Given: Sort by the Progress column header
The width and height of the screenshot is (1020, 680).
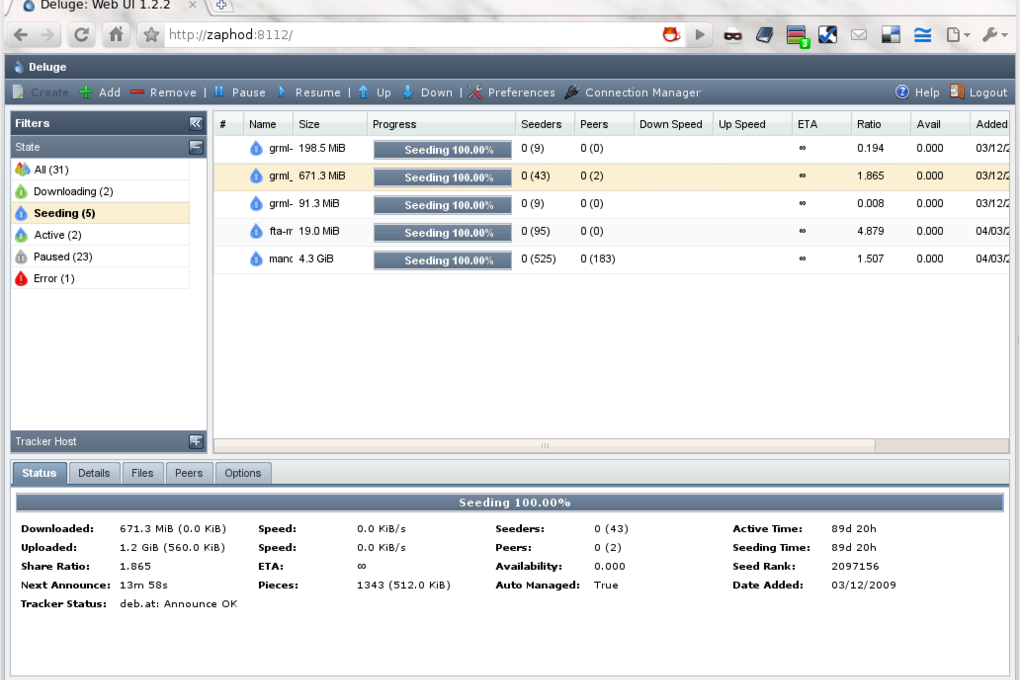Looking at the screenshot, I should (441, 124).
